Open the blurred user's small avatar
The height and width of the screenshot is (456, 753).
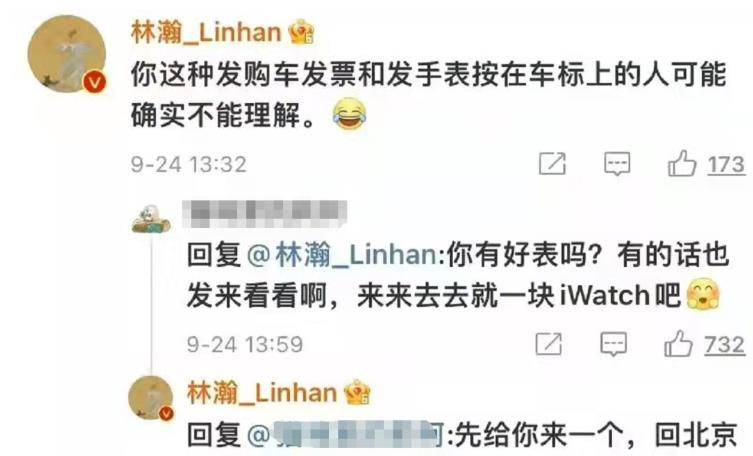click(x=151, y=219)
